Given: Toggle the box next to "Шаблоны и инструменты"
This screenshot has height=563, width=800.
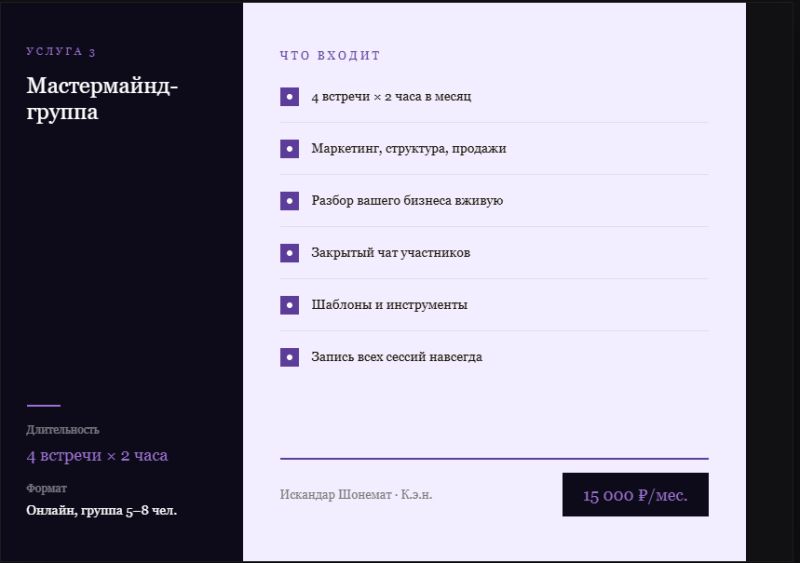Looking at the screenshot, I should [x=290, y=305].
